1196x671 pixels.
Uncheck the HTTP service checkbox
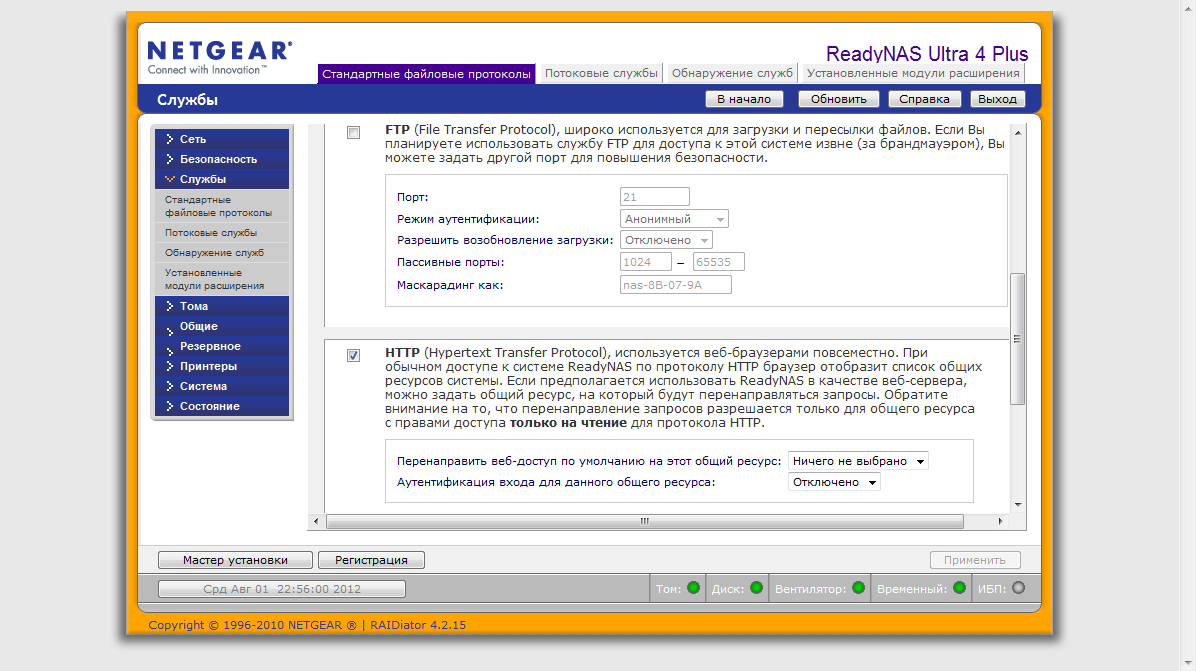tap(353, 355)
